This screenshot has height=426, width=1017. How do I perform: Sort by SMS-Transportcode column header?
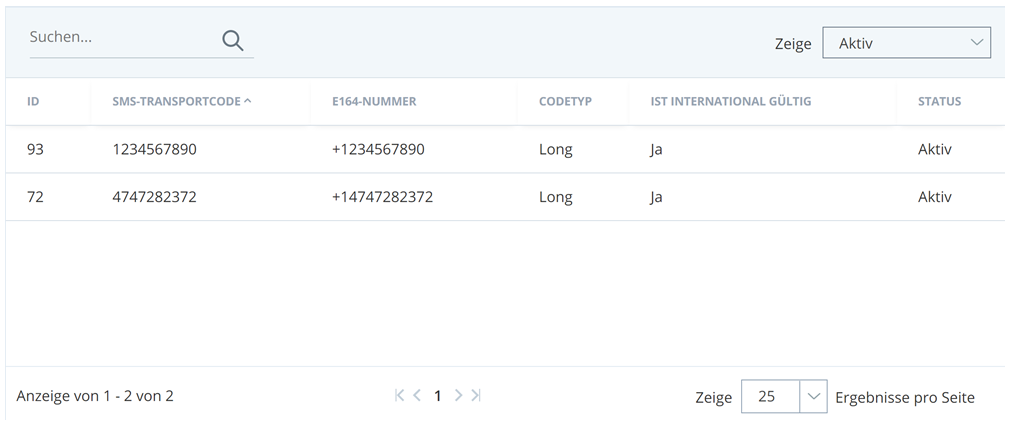[x=176, y=101]
